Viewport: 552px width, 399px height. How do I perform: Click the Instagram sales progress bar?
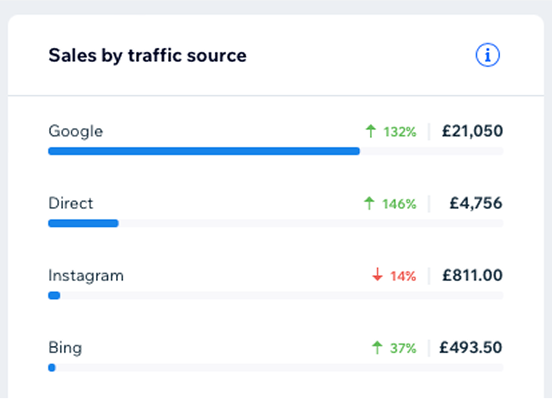click(276, 295)
